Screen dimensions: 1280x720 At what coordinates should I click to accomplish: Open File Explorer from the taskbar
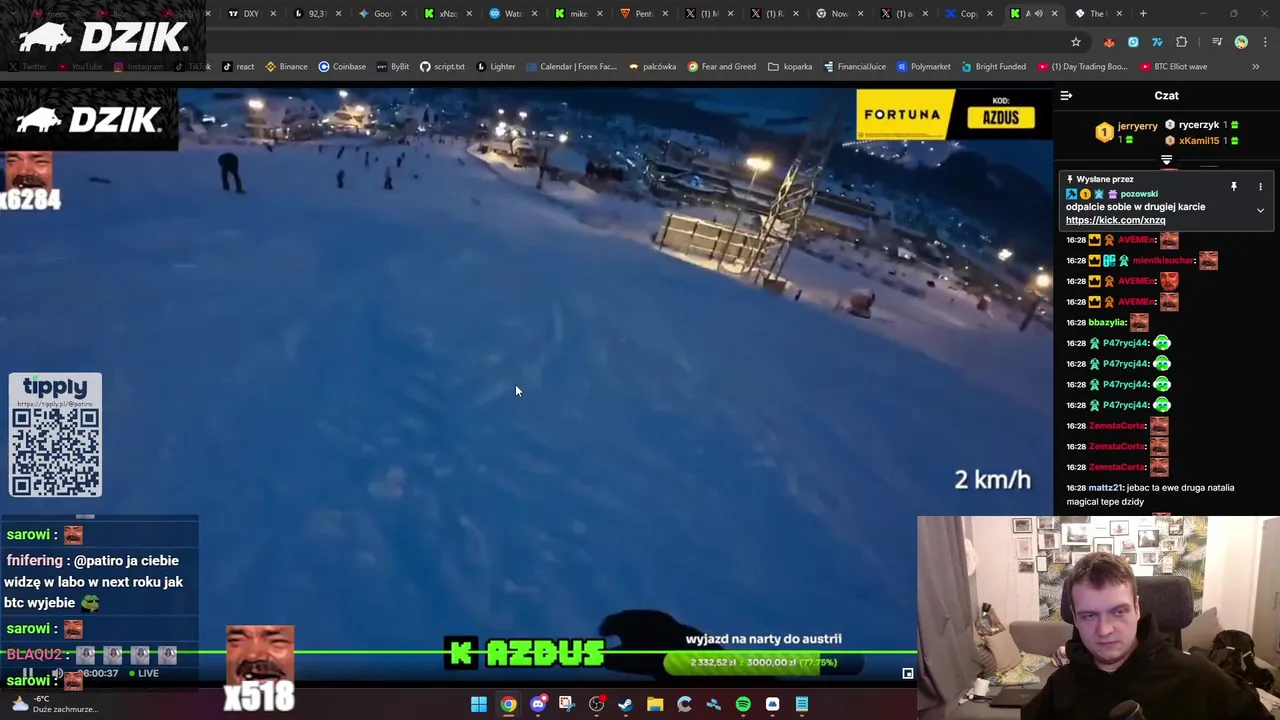tap(655, 704)
